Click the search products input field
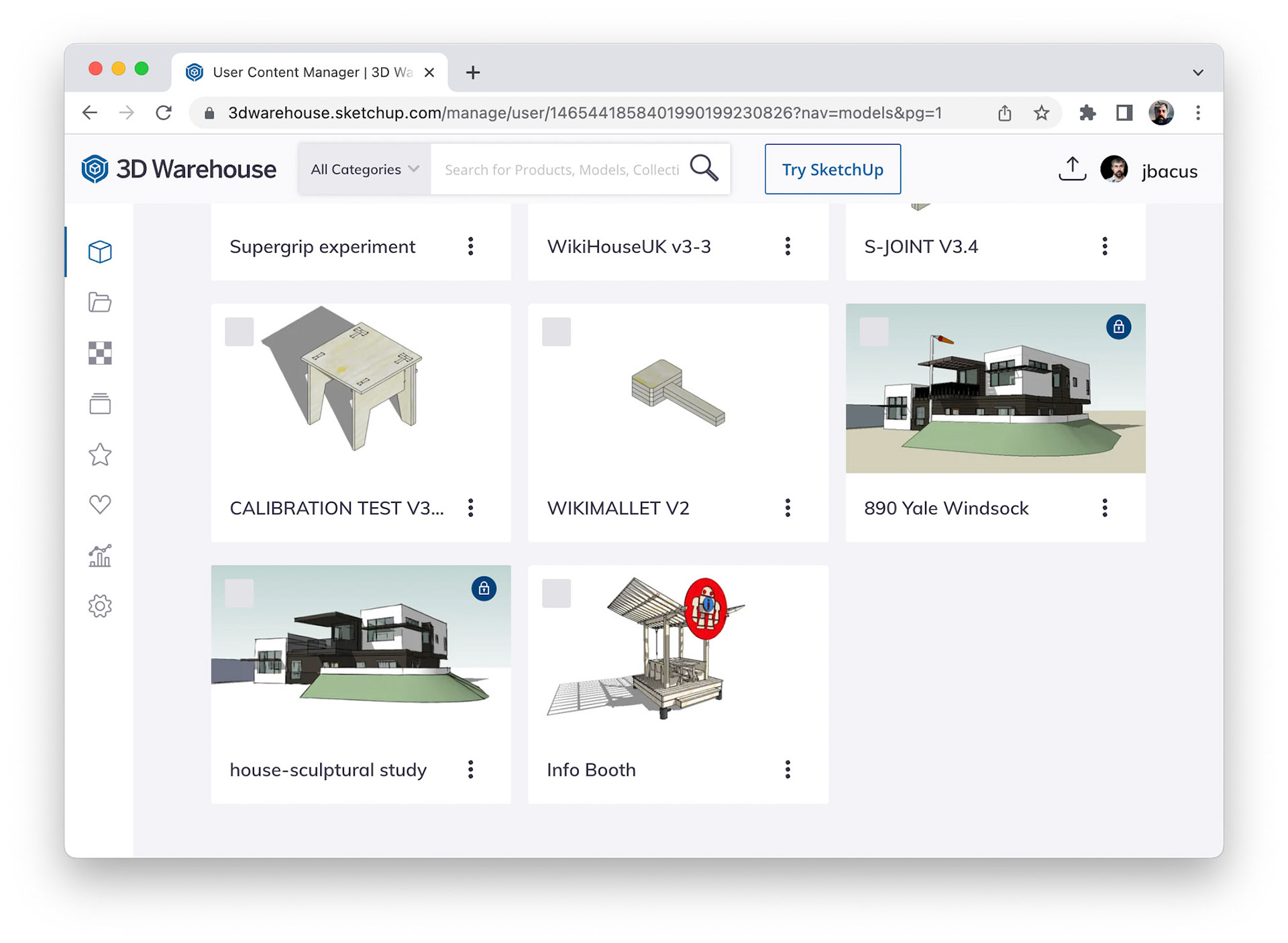This screenshot has width=1288, height=943. tap(561, 170)
